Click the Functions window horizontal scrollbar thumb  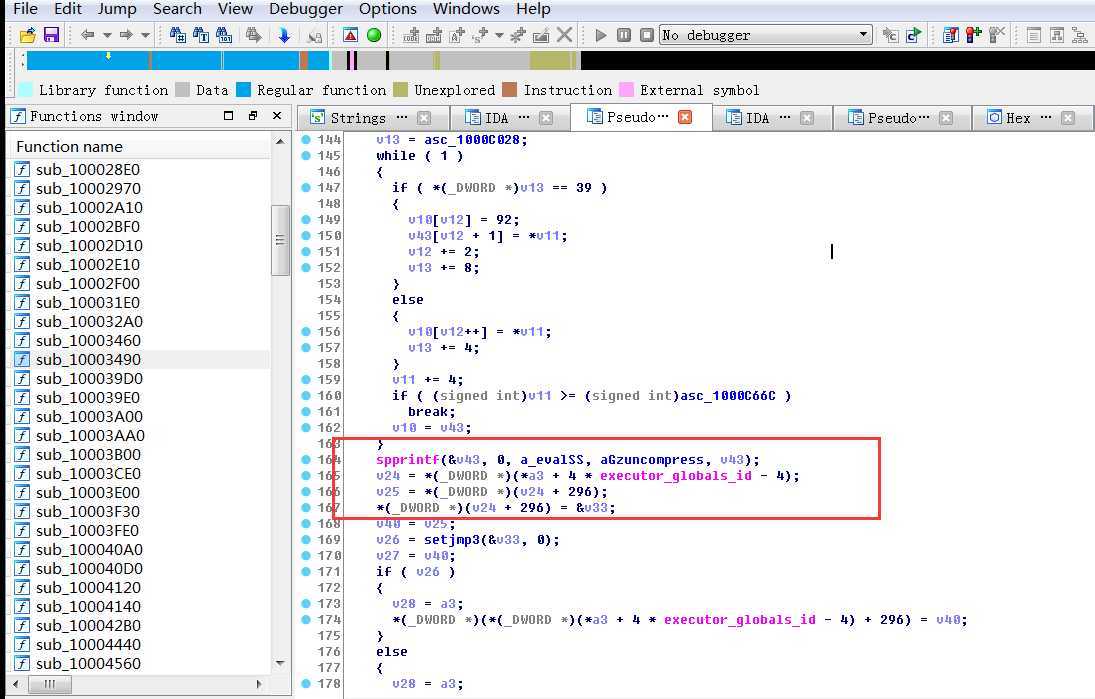tap(49, 684)
